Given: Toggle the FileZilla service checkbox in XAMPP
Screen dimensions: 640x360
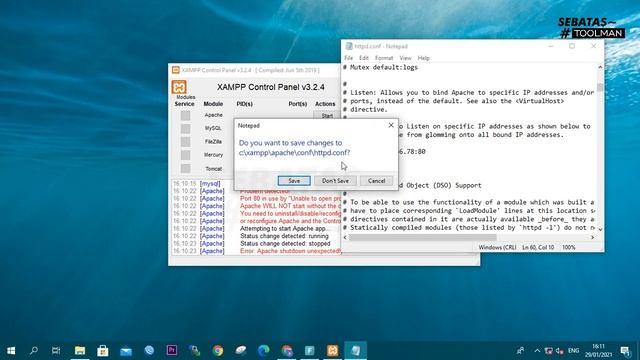Looking at the screenshot, I should [185, 142].
